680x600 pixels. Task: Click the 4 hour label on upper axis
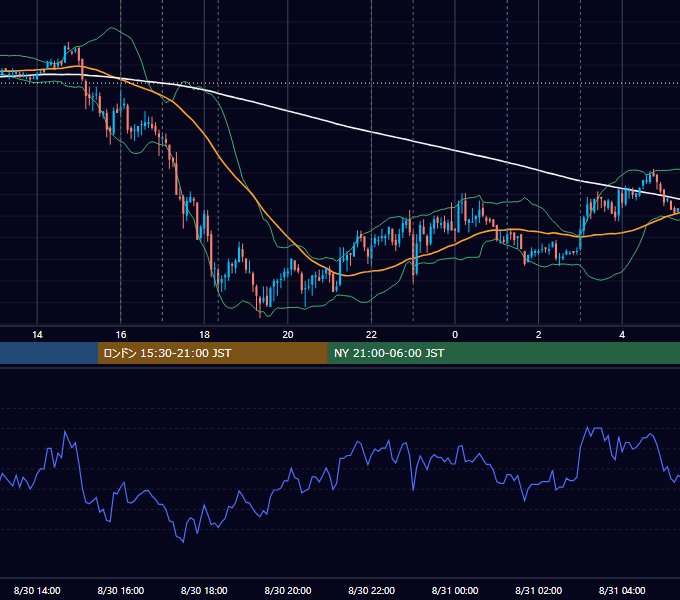click(622, 335)
